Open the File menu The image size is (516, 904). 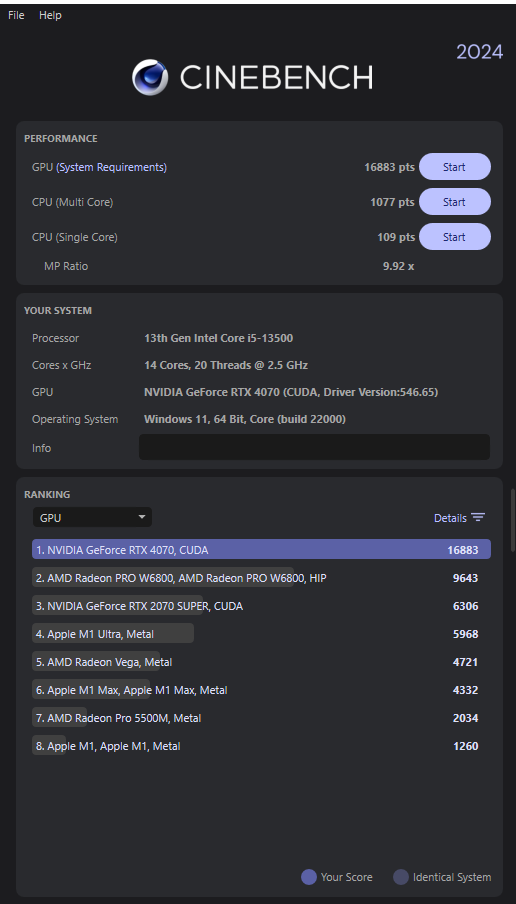point(16,16)
